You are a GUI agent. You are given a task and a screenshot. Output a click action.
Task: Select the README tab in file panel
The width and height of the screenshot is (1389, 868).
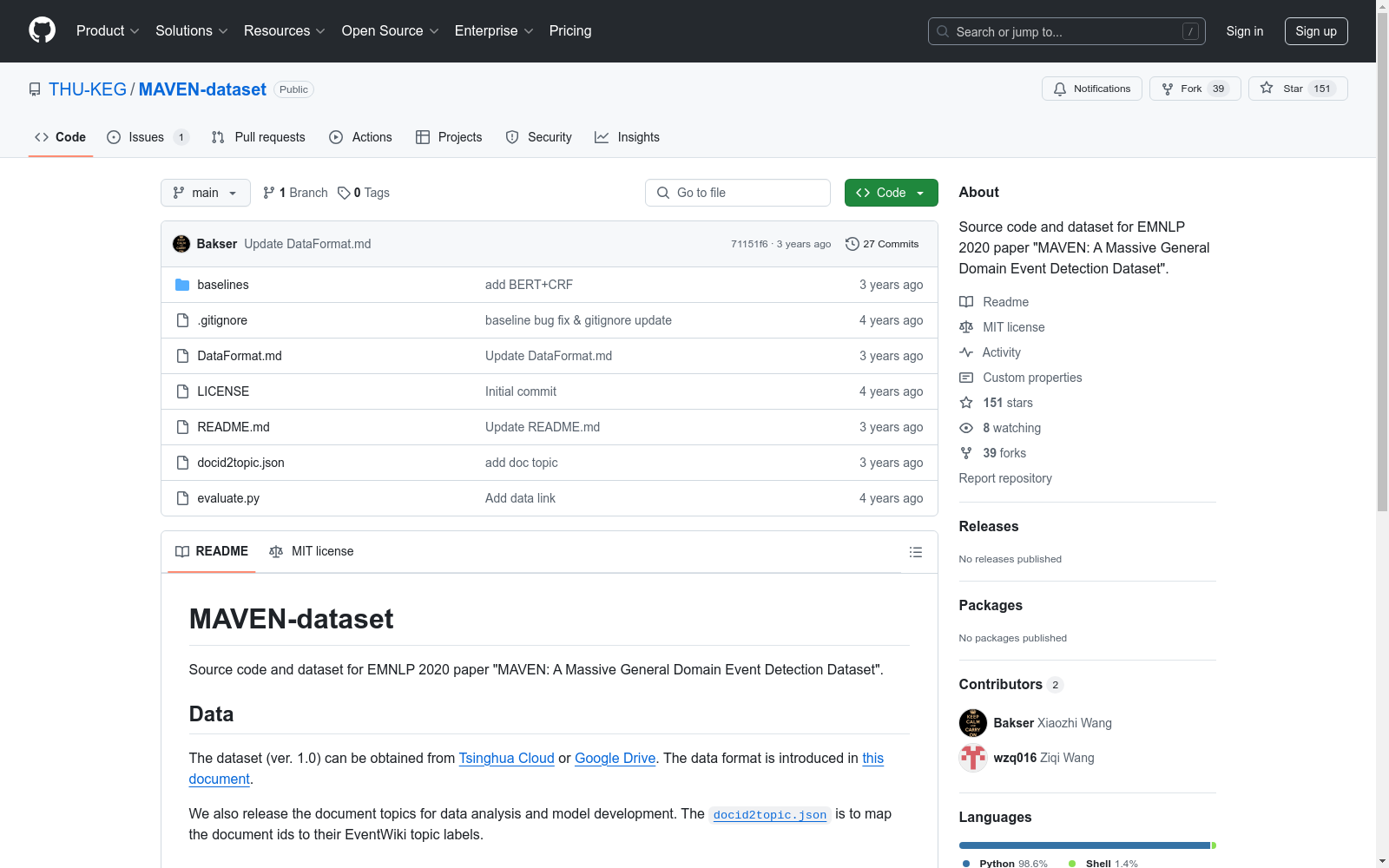point(212,551)
